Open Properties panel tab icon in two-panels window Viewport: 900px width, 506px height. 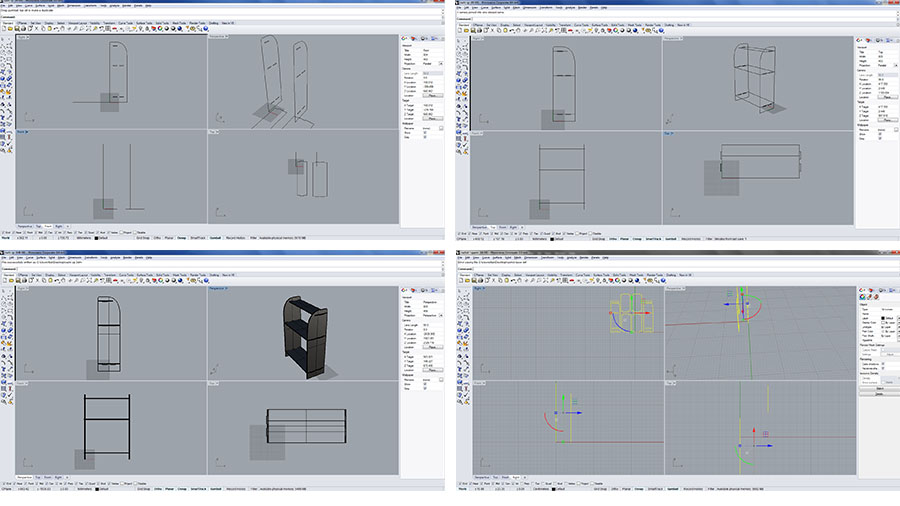coord(404,38)
